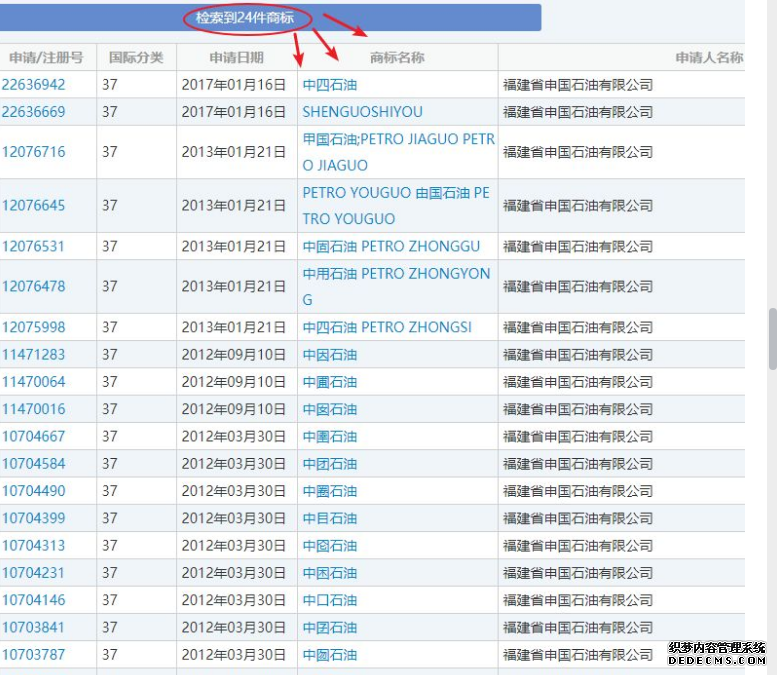Screen dimensions: 777x675
Task: Open trademark name link in row 10704667
Action: point(330,437)
